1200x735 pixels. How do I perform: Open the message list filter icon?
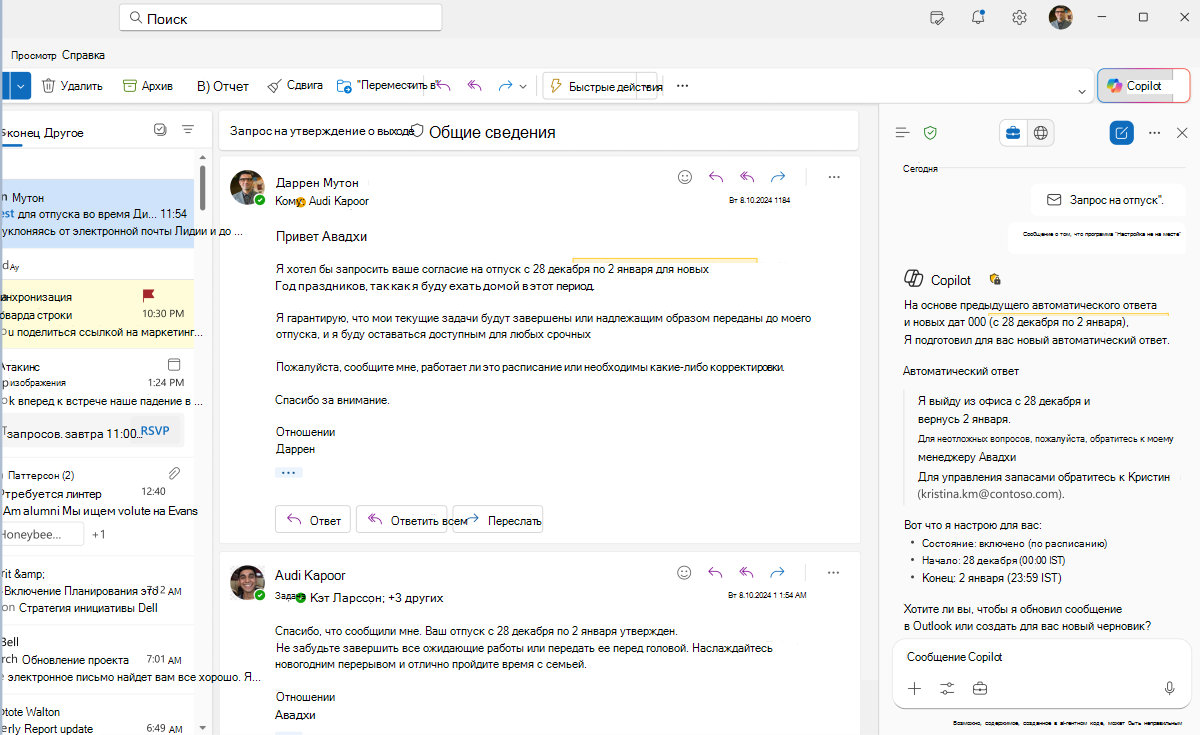pyautogui.click(x=188, y=129)
